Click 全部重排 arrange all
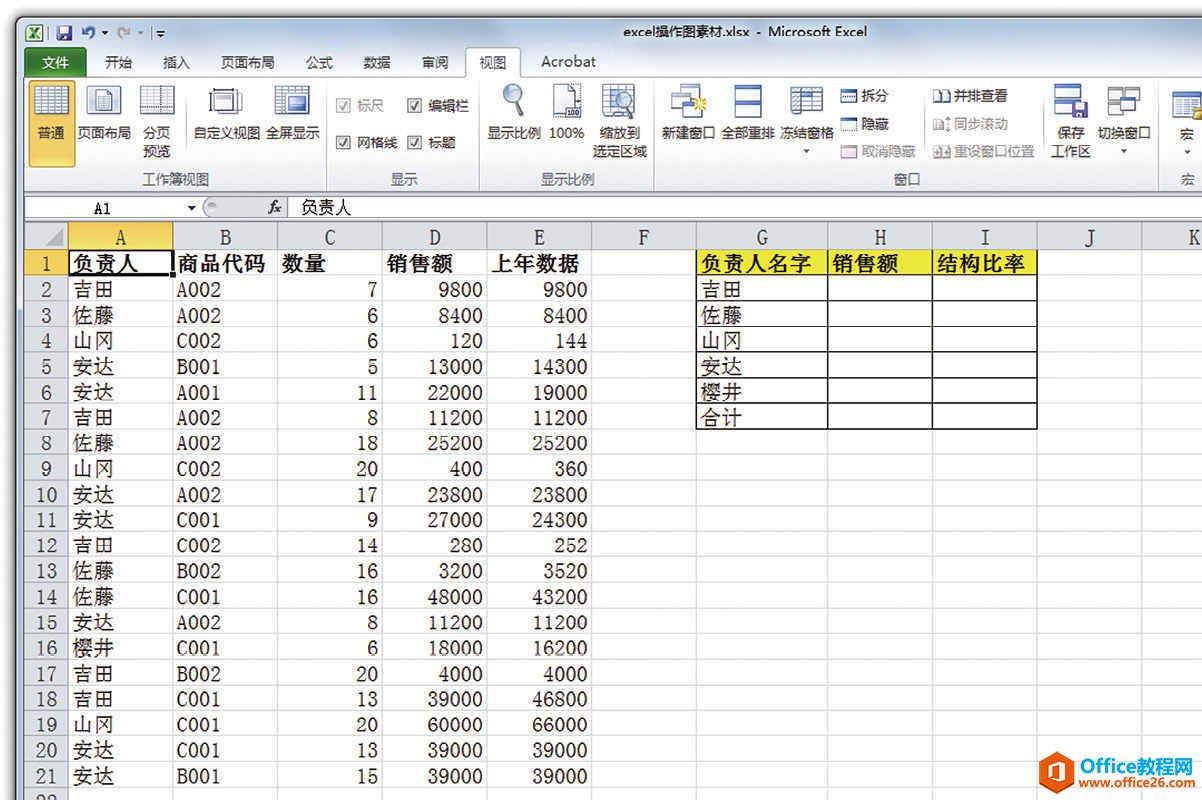Viewport: 1202px width, 800px height. point(748,113)
